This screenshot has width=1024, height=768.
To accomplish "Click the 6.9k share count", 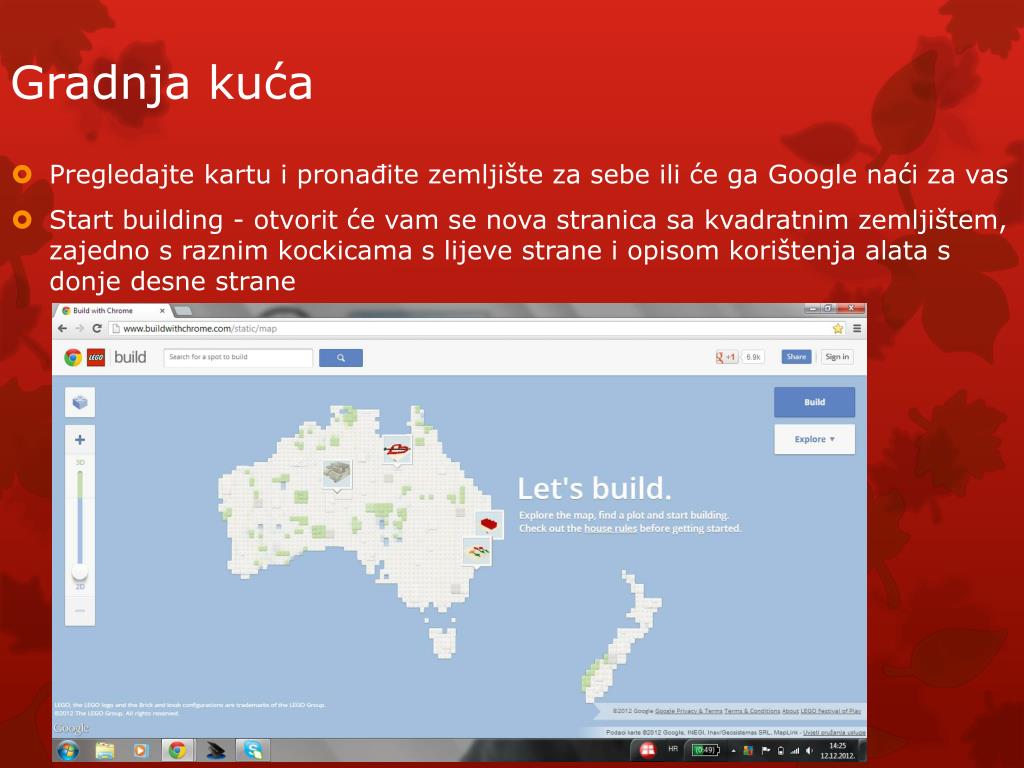I will point(753,357).
